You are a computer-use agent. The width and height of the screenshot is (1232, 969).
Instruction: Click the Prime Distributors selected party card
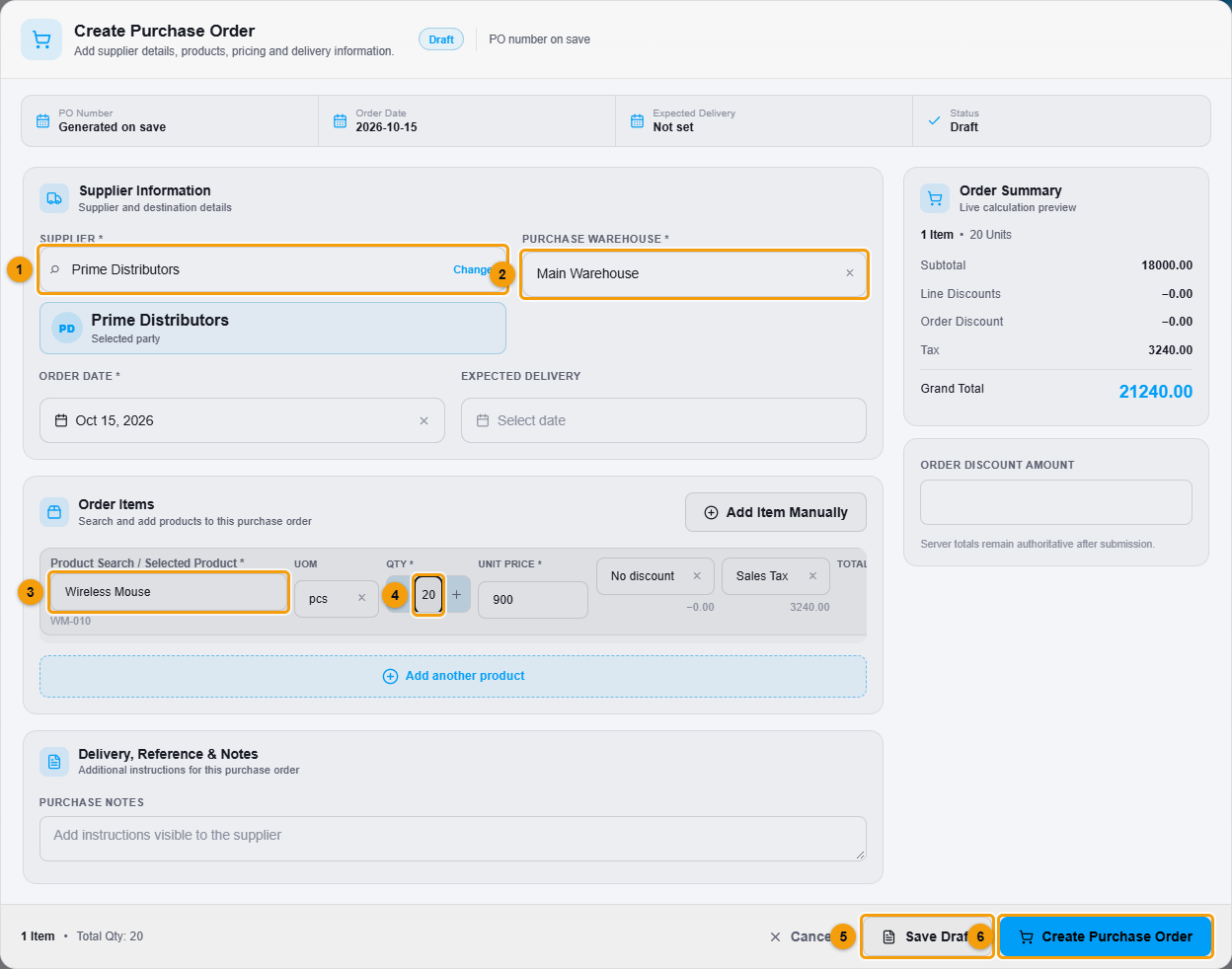272,328
